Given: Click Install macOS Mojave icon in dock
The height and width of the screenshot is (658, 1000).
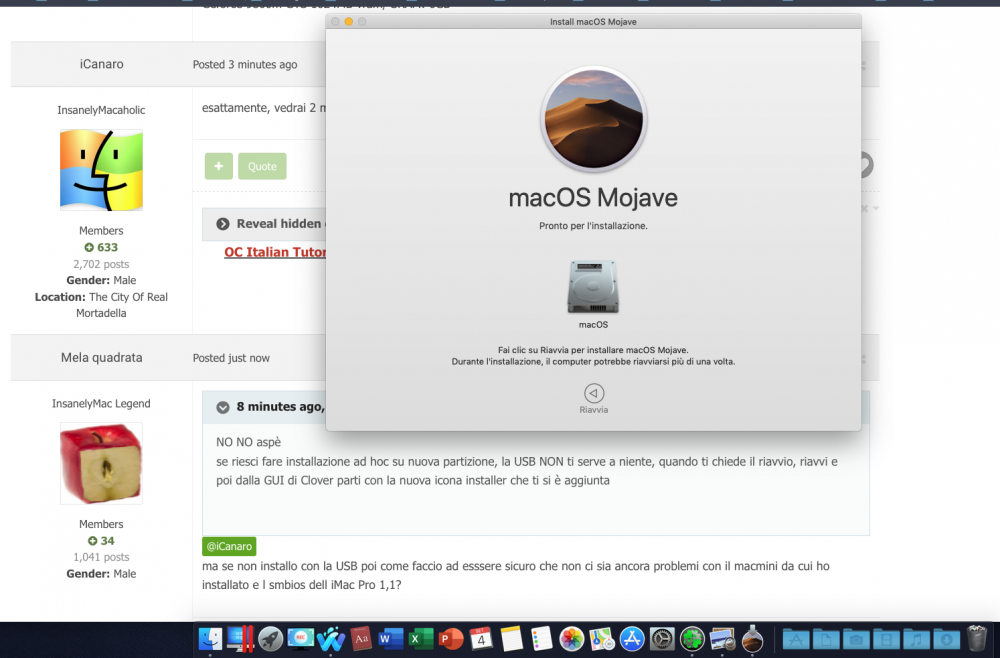Looking at the screenshot, I should [752, 639].
